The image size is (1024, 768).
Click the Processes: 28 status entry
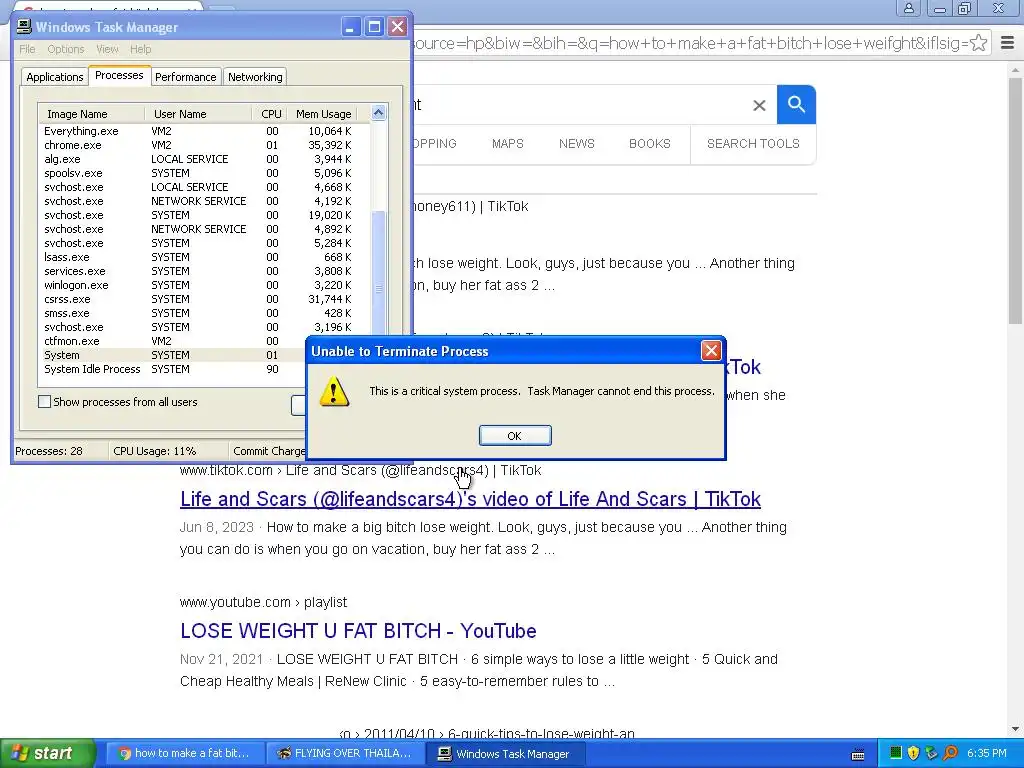click(x=49, y=451)
